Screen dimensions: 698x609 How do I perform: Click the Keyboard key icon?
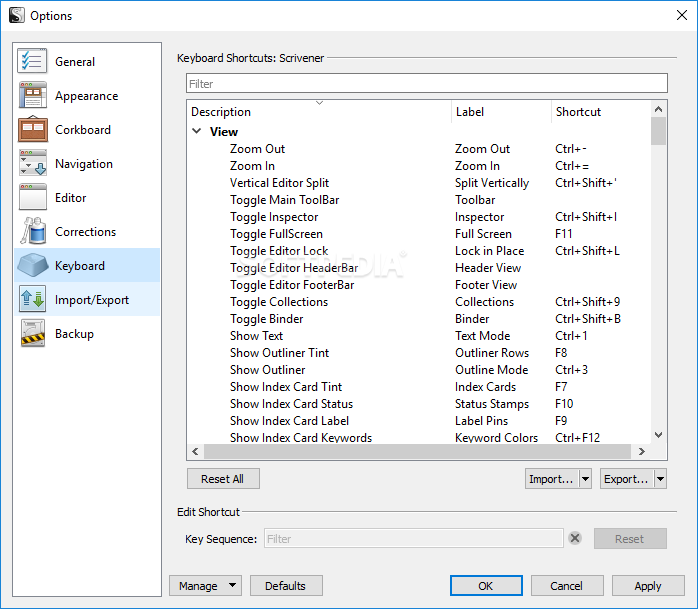tap(32, 265)
